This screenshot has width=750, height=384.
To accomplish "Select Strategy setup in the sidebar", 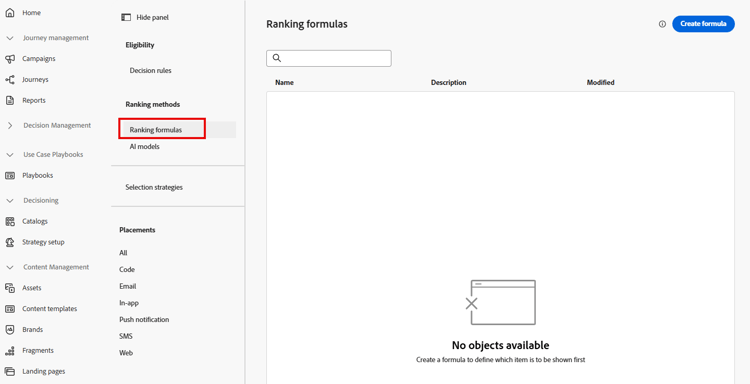I will (x=43, y=242).
